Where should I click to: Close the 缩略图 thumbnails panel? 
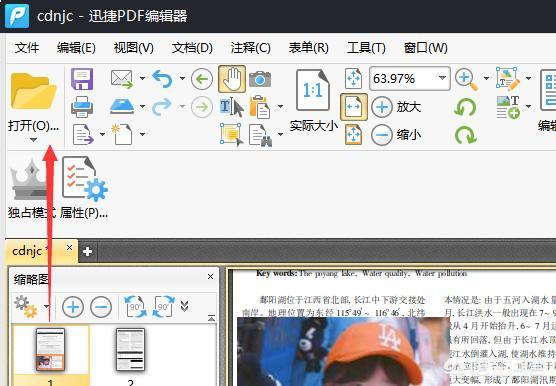(210, 276)
